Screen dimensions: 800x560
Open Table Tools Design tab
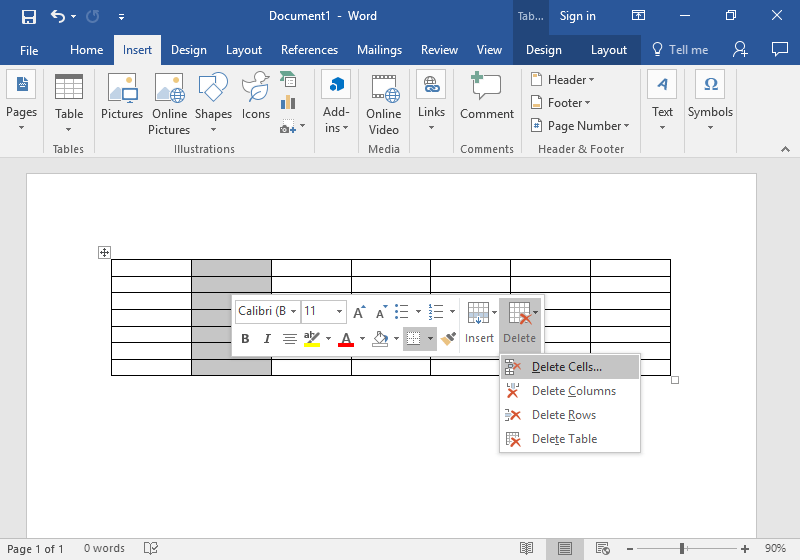tap(543, 50)
